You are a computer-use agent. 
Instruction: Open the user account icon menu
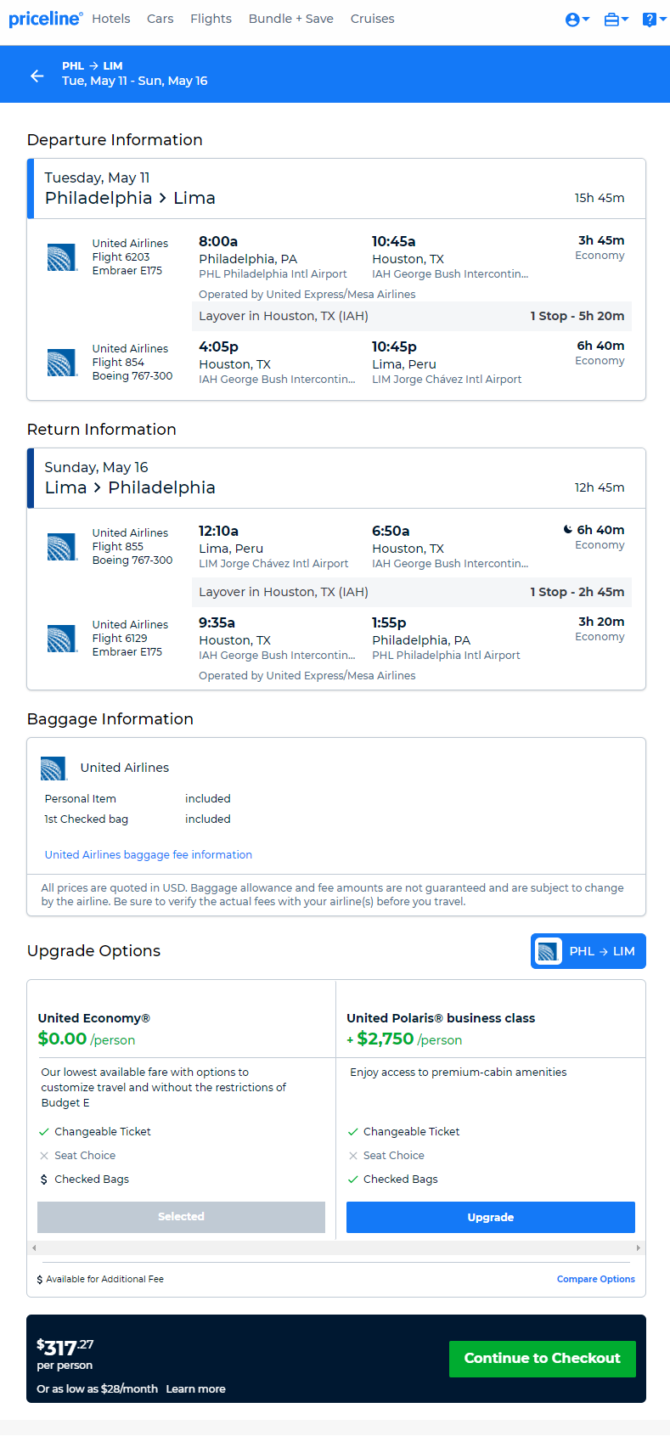tap(577, 19)
